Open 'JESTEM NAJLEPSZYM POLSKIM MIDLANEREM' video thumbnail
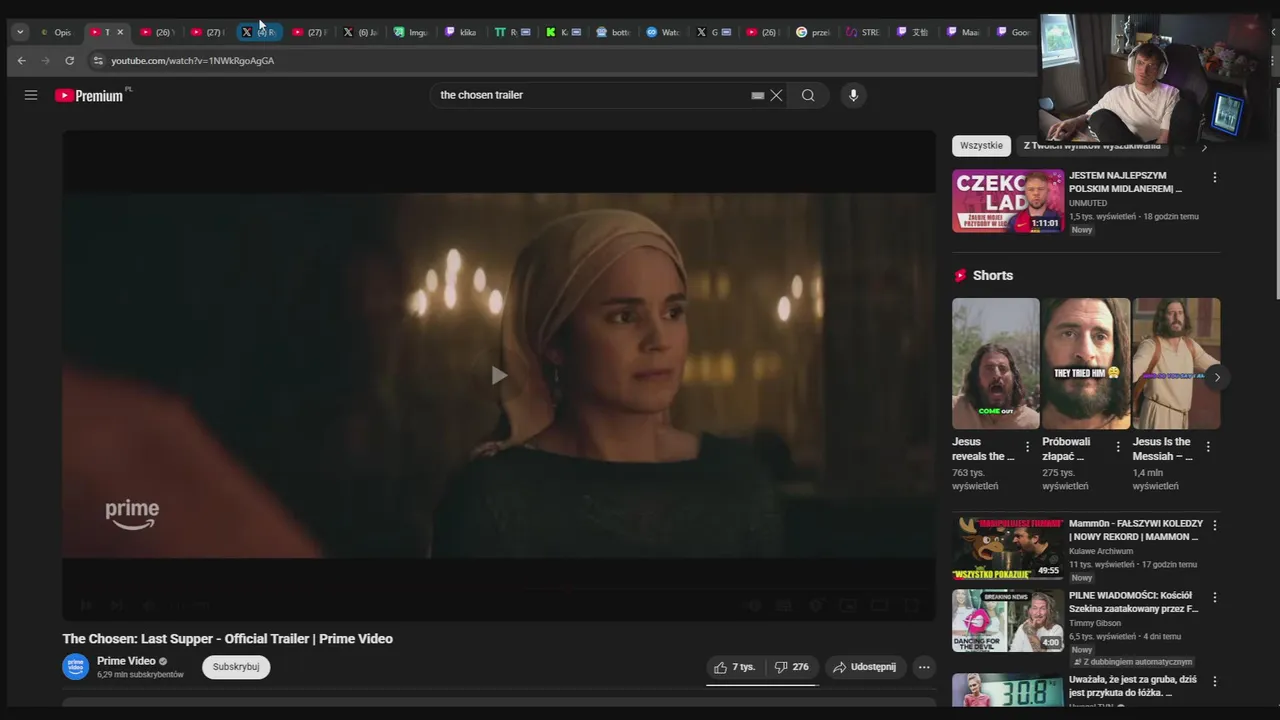Viewport: 1280px width, 720px height. [1008, 201]
